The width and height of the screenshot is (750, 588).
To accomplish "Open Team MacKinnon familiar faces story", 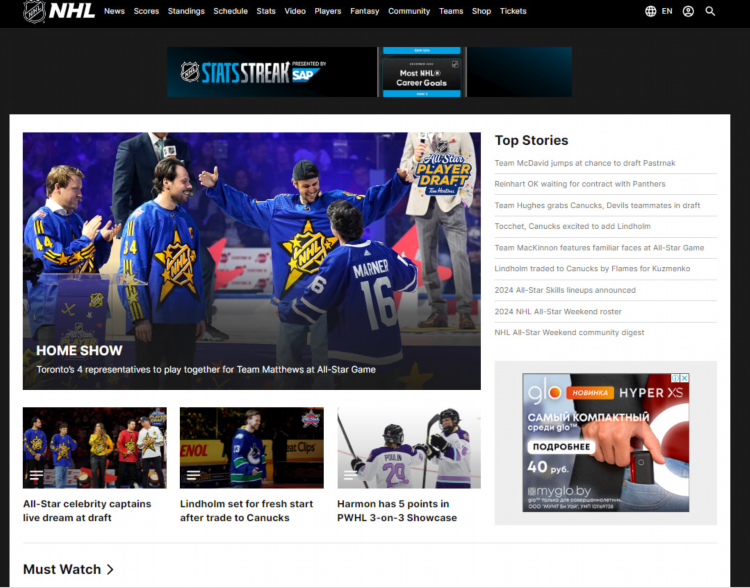I will [599, 248].
